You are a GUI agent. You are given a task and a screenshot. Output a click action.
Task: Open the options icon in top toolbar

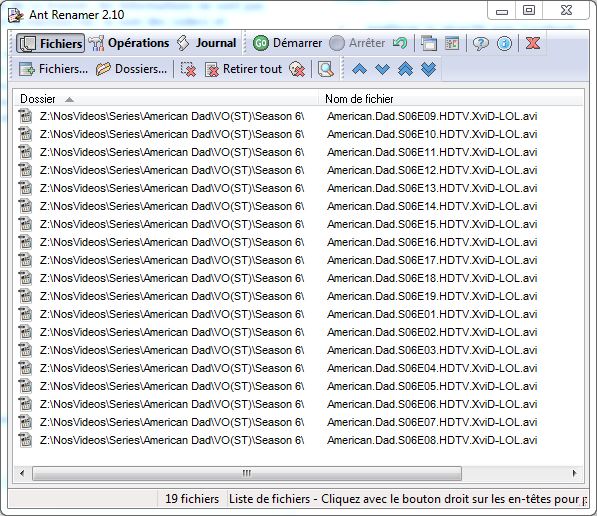[452, 43]
